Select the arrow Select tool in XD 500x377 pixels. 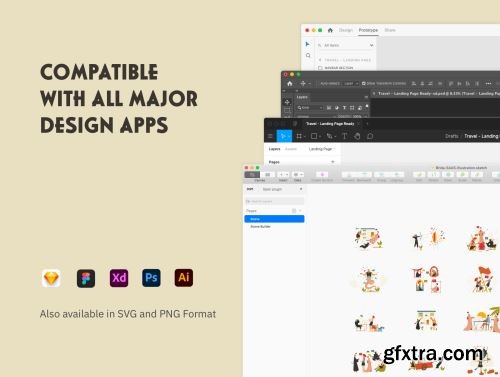point(308,44)
